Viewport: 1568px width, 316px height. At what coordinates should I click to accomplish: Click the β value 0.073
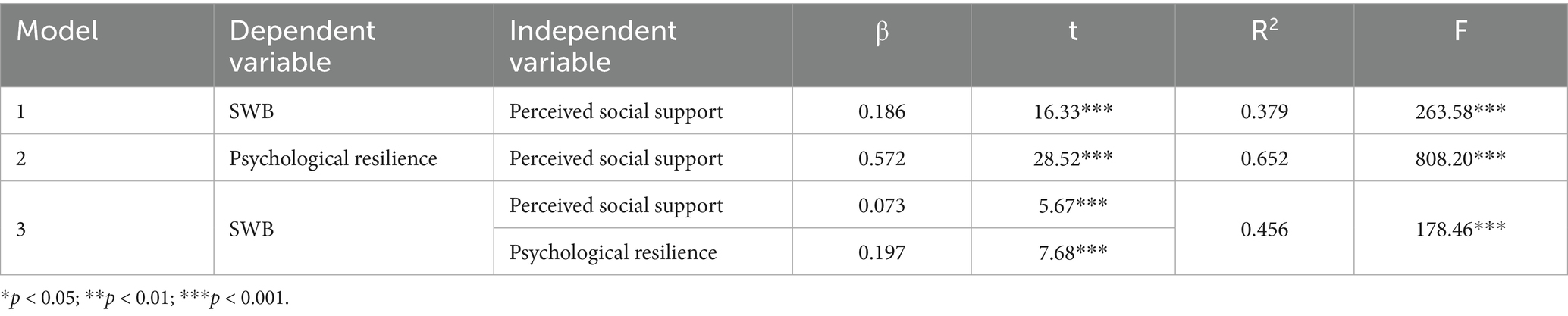pos(881,205)
